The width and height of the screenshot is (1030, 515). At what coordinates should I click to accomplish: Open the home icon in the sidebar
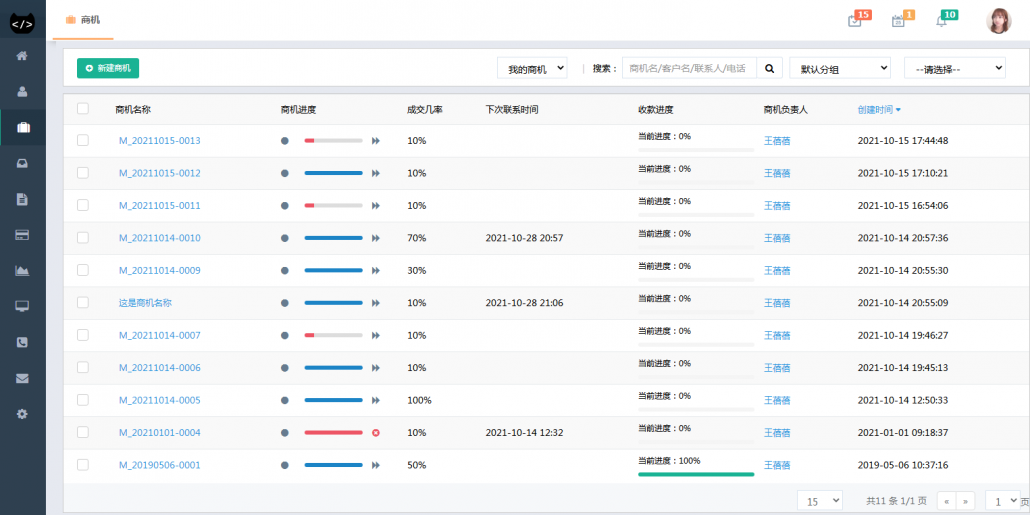(x=22, y=55)
